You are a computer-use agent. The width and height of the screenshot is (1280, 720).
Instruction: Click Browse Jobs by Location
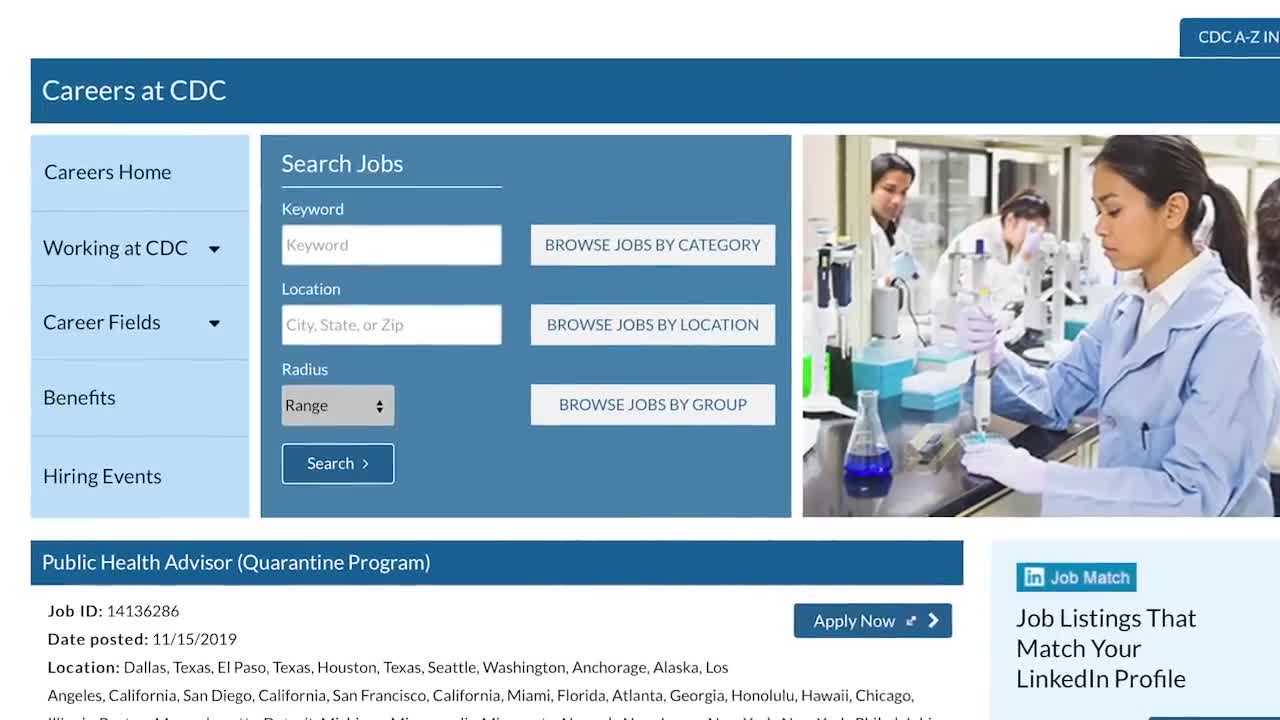(x=653, y=325)
